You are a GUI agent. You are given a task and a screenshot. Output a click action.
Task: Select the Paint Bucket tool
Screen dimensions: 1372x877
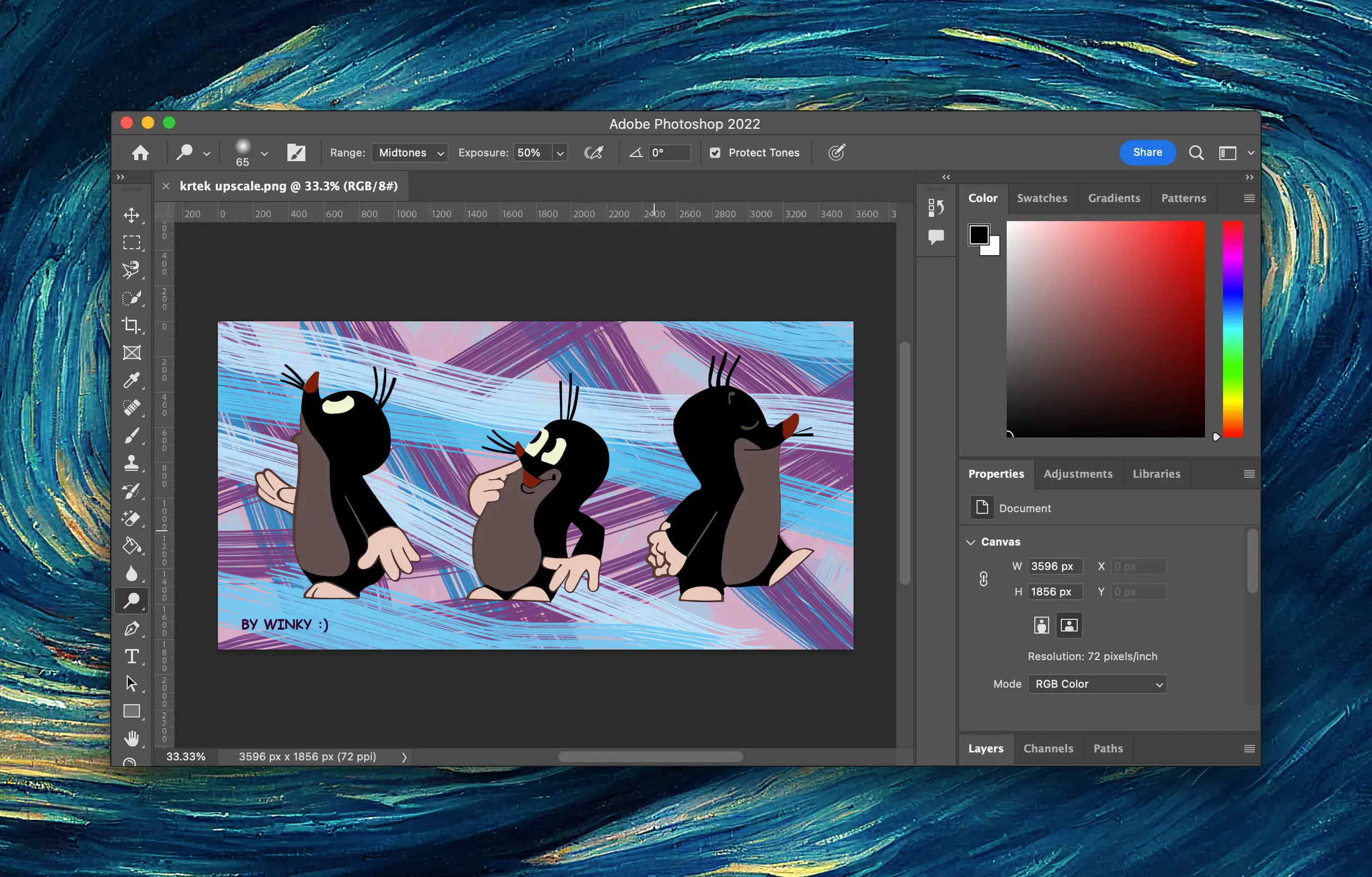[x=131, y=546]
